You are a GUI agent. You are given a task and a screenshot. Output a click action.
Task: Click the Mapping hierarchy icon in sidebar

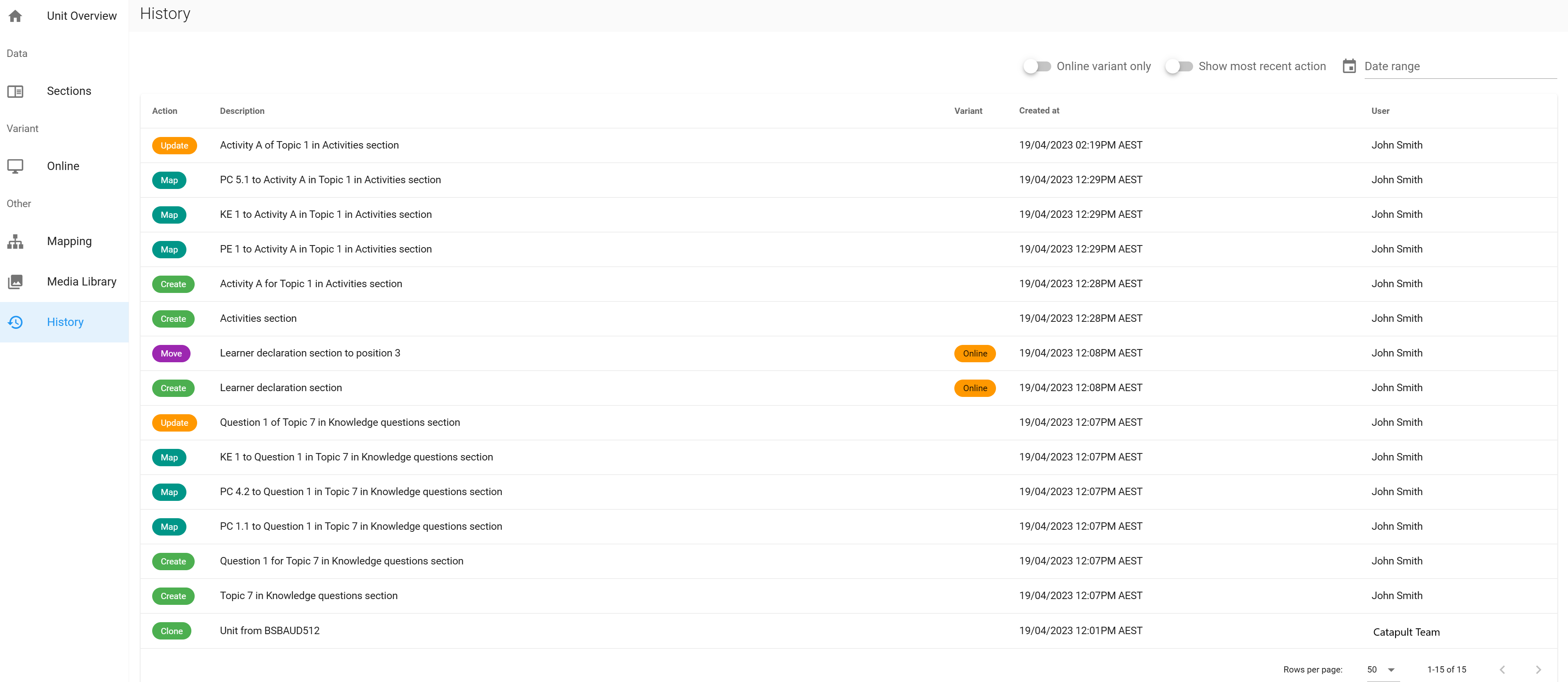15,242
